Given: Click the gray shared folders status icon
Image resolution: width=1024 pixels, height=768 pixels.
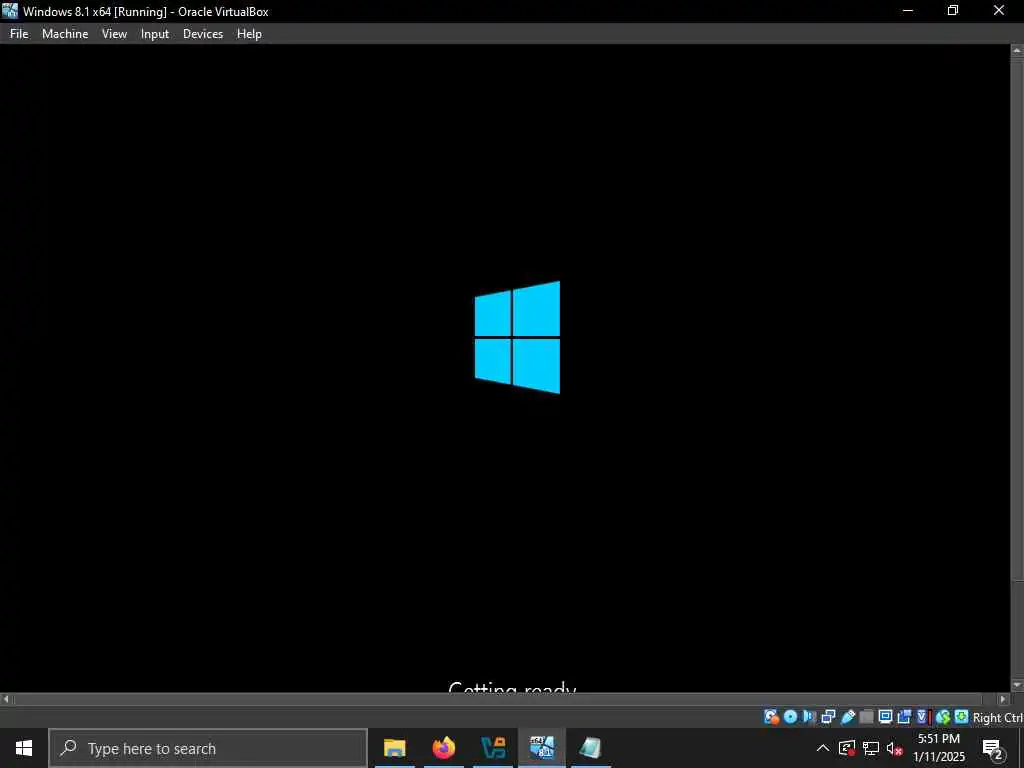Looking at the screenshot, I should click(867, 717).
